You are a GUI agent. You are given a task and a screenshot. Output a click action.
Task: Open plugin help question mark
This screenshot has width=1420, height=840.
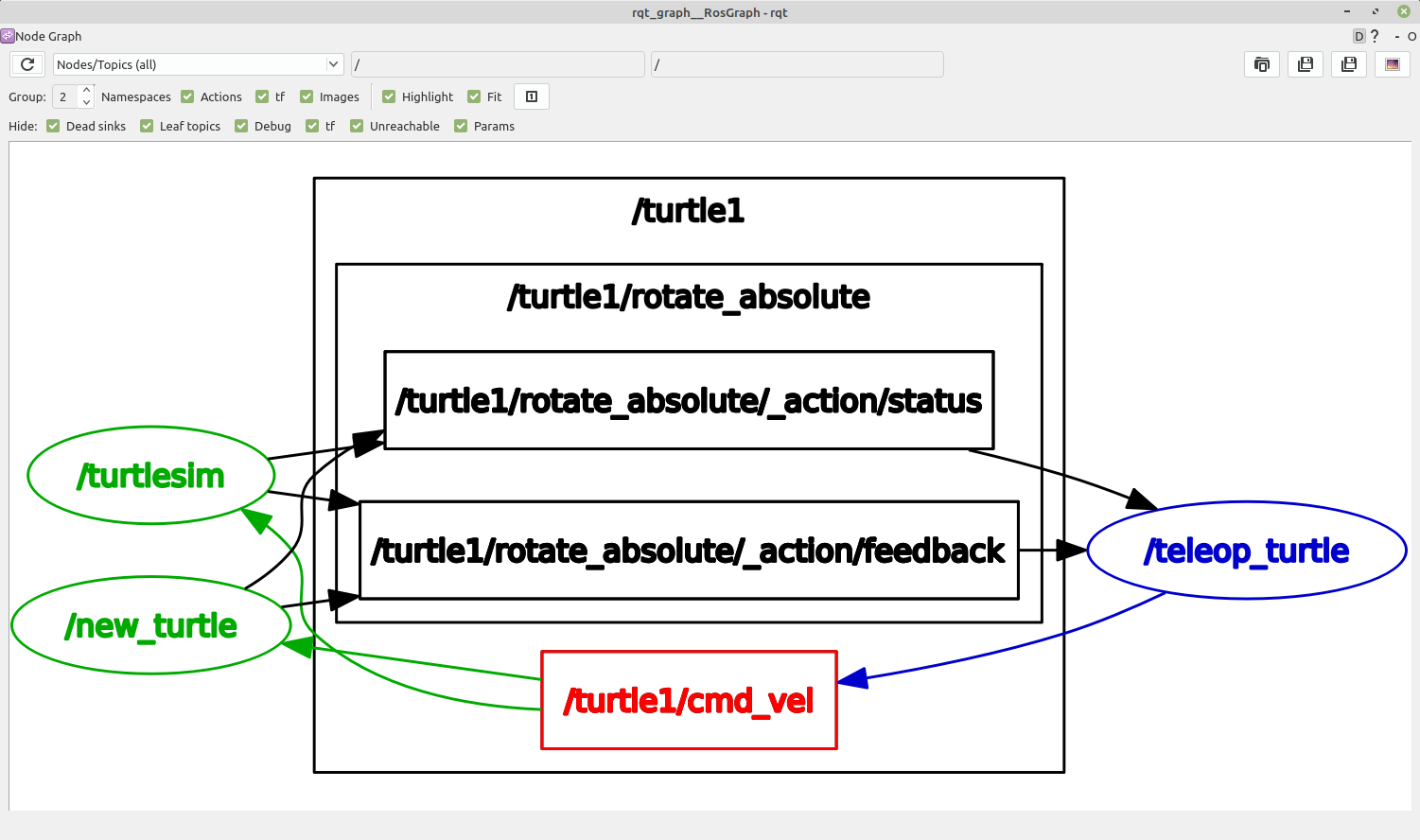[x=1375, y=36]
